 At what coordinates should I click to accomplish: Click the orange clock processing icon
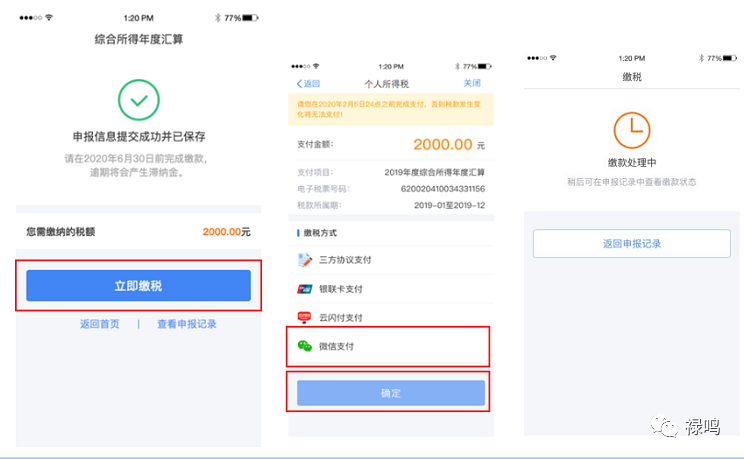click(632, 128)
